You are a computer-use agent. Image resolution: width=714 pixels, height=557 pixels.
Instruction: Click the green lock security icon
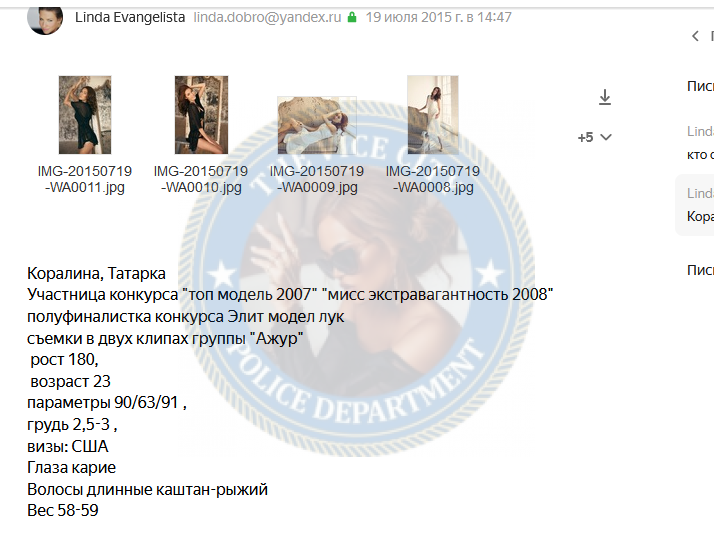[x=352, y=17]
